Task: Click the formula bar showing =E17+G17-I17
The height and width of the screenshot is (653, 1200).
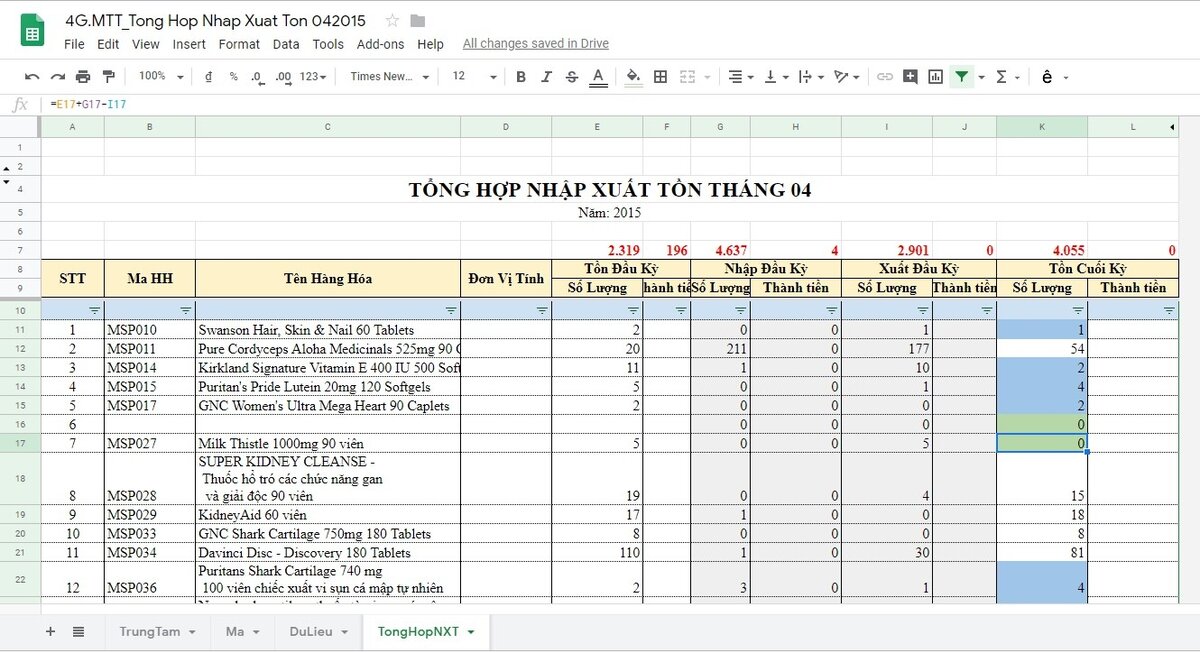Action: coord(620,104)
